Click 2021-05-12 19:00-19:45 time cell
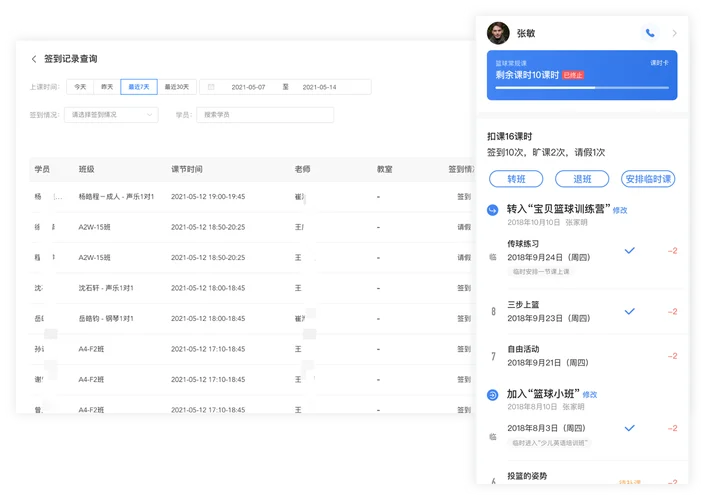 click(x=208, y=197)
